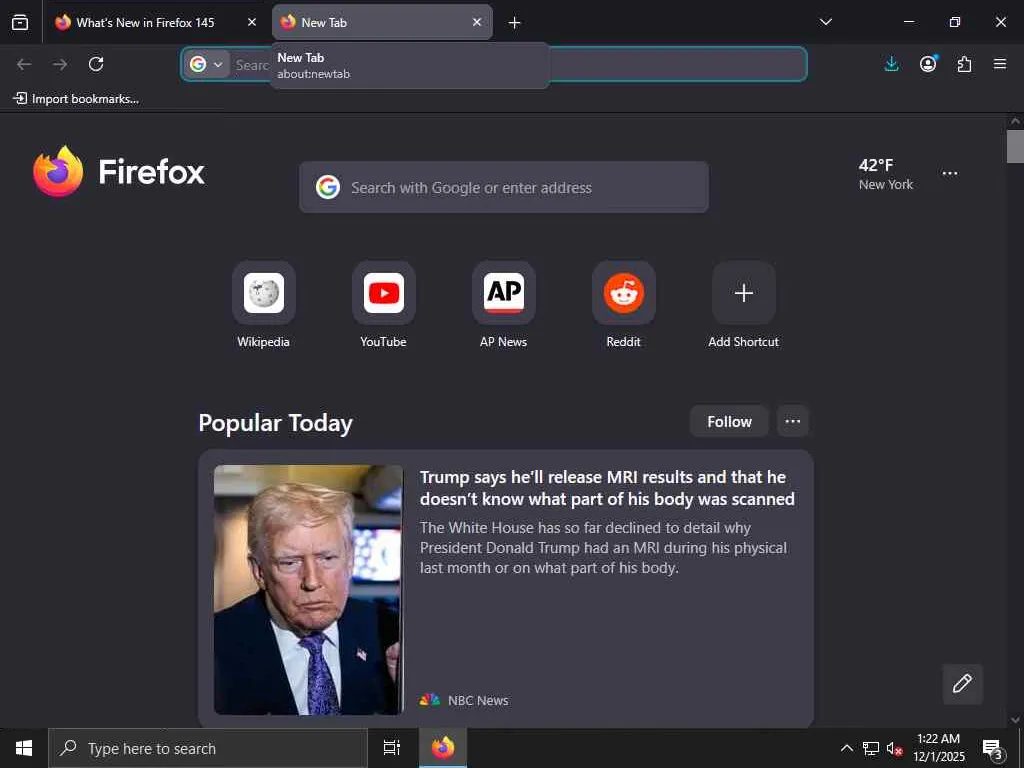Click the address bar field

point(494,64)
